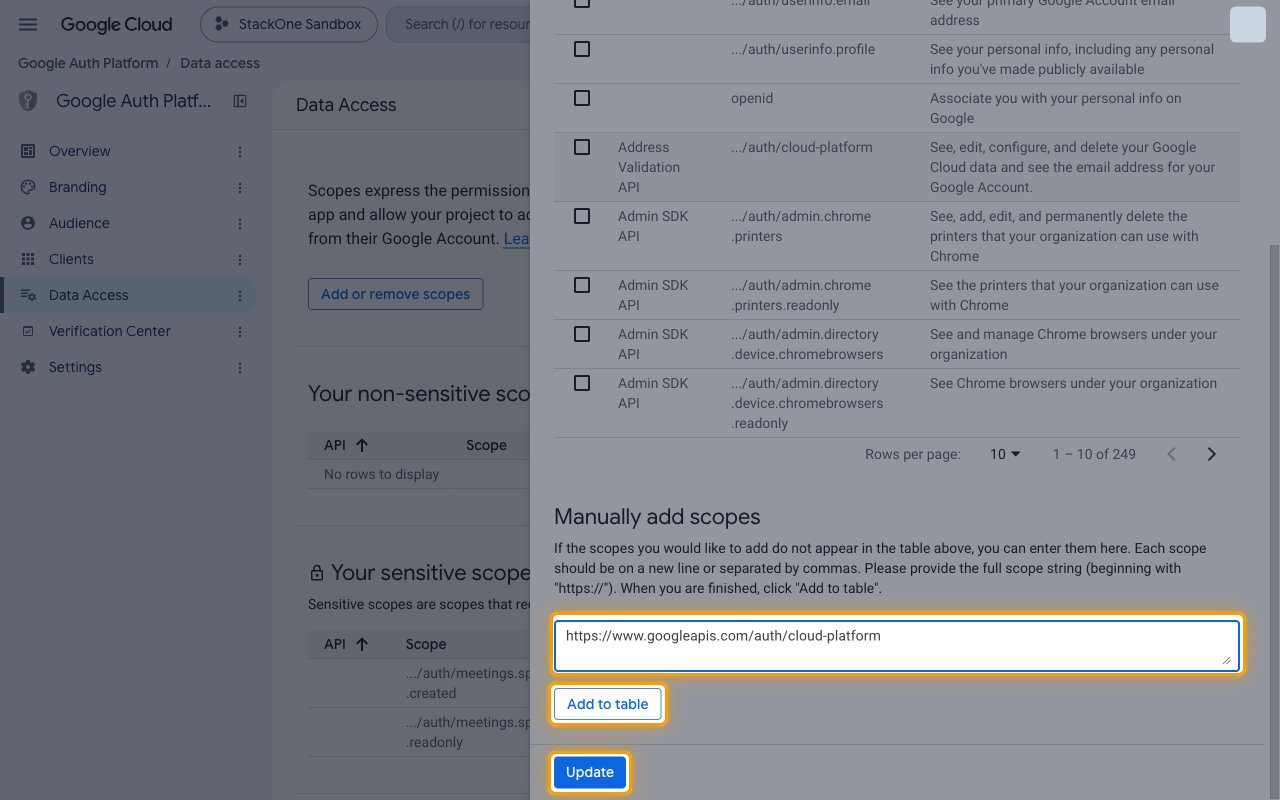The image size is (1280, 800).
Task: Collapse the side navigation panel icon
Action: pos(240,101)
